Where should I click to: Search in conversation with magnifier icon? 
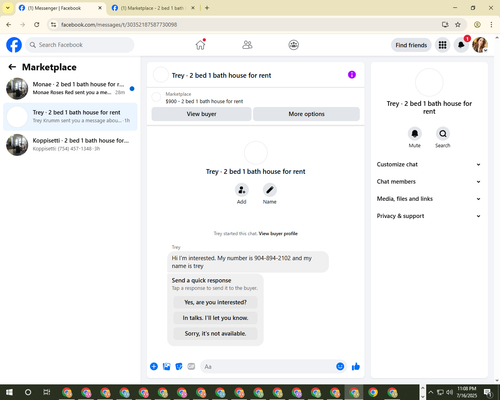(443, 134)
